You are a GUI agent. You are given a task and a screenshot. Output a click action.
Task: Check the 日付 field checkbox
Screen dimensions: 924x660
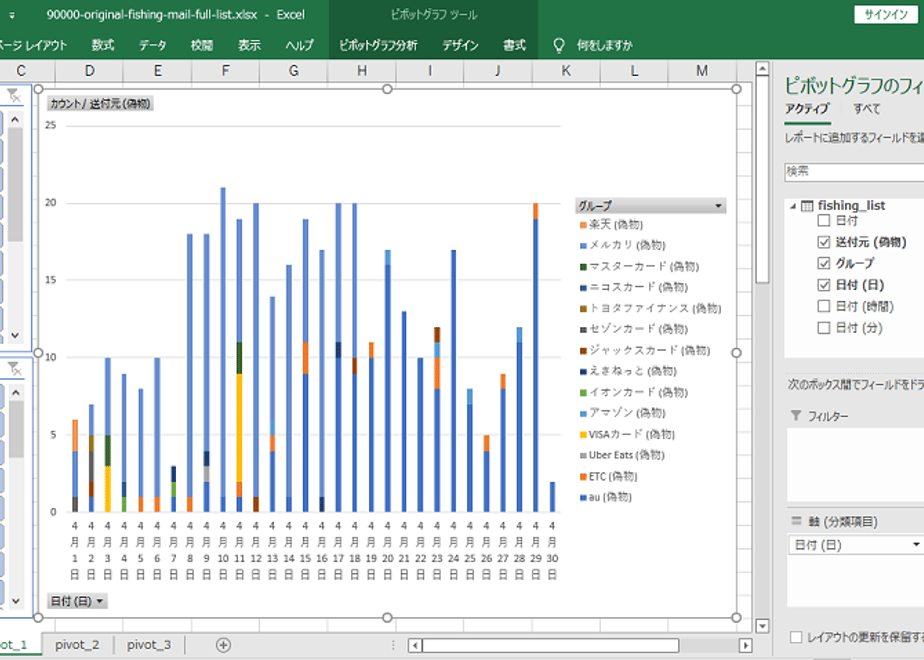click(x=824, y=220)
